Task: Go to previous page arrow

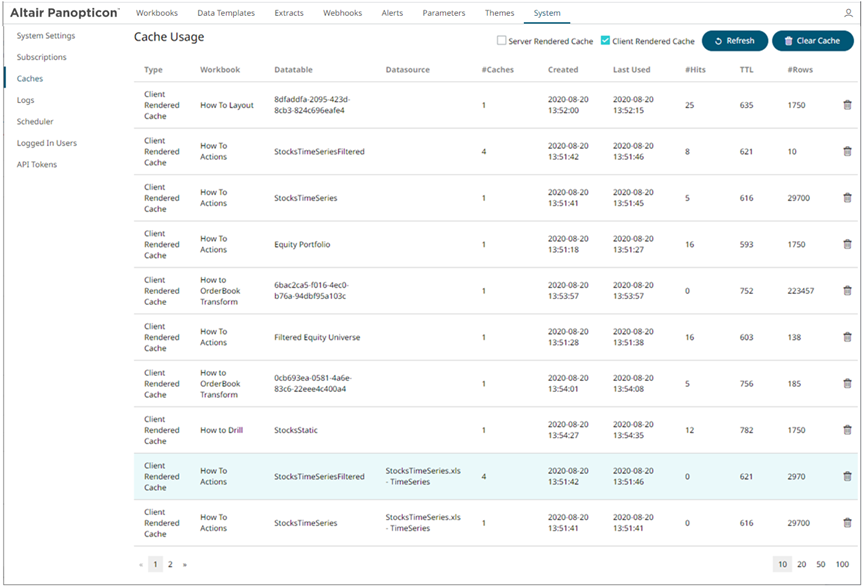Action: (141, 565)
